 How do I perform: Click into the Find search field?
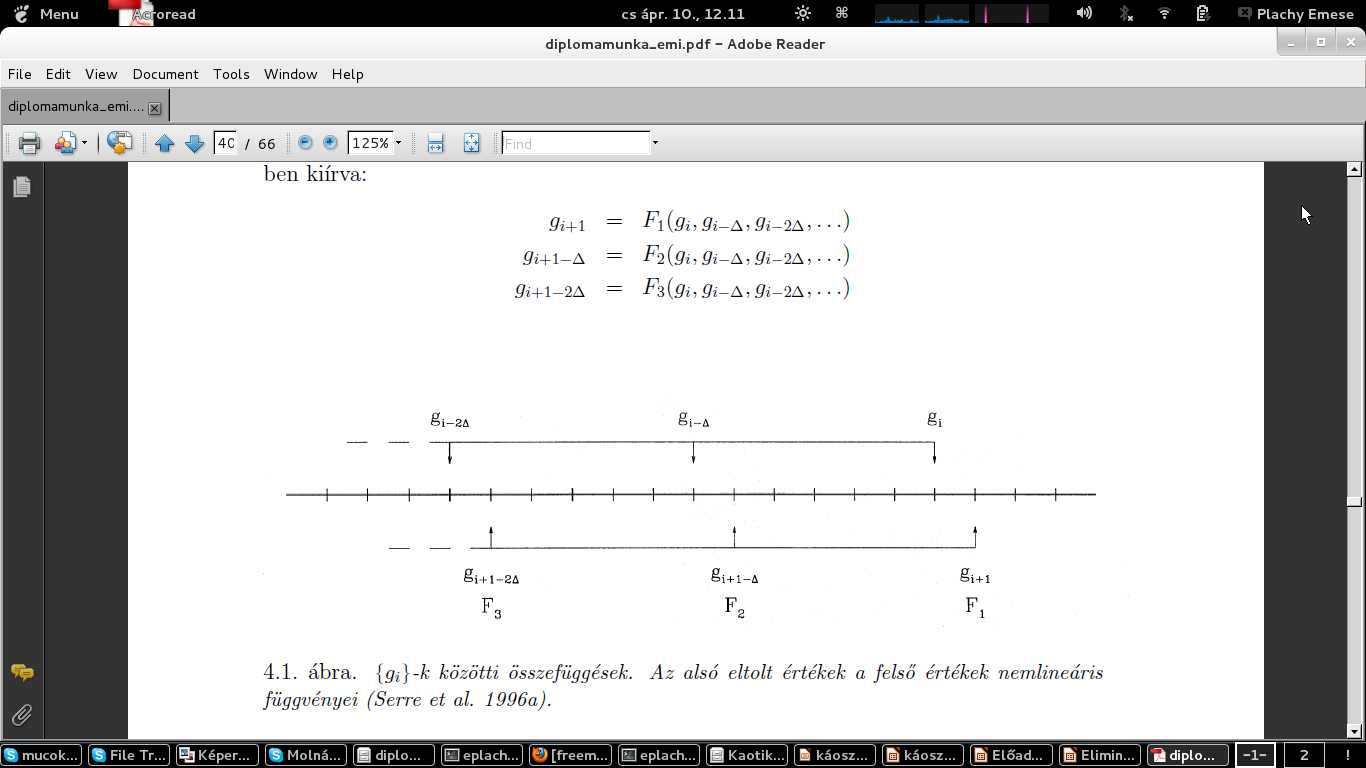(576, 143)
